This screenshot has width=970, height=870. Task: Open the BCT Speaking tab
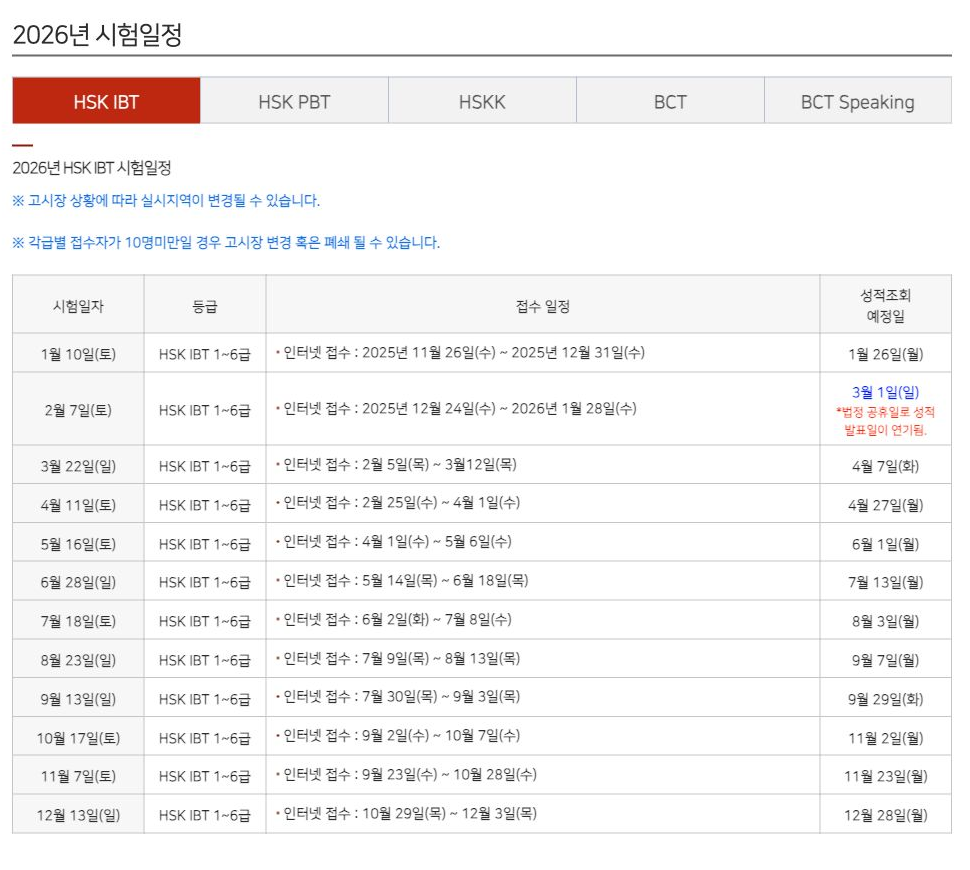[x=858, y=101]
